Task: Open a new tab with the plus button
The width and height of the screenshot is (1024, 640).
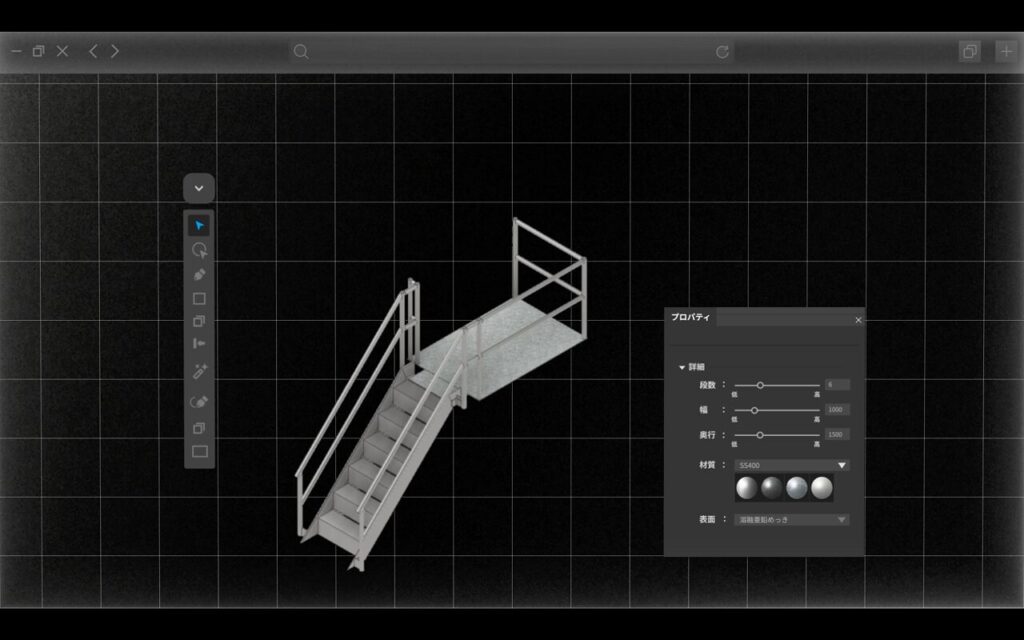Action: pyautogui.click(x=1005, y=51)
